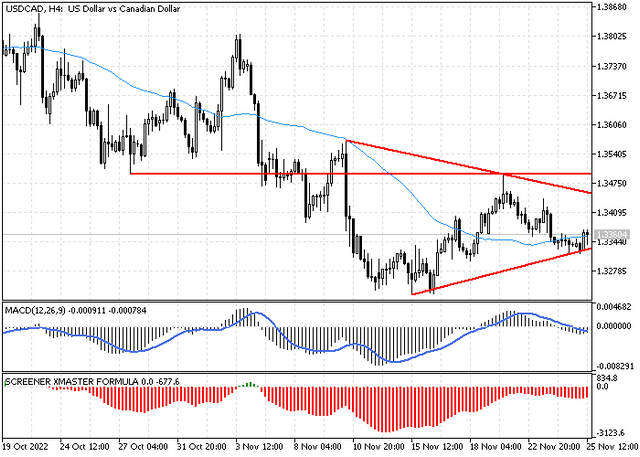Click the 1.38025 price scale value
The width and height of the screenshot is (640, 457).
611,37
